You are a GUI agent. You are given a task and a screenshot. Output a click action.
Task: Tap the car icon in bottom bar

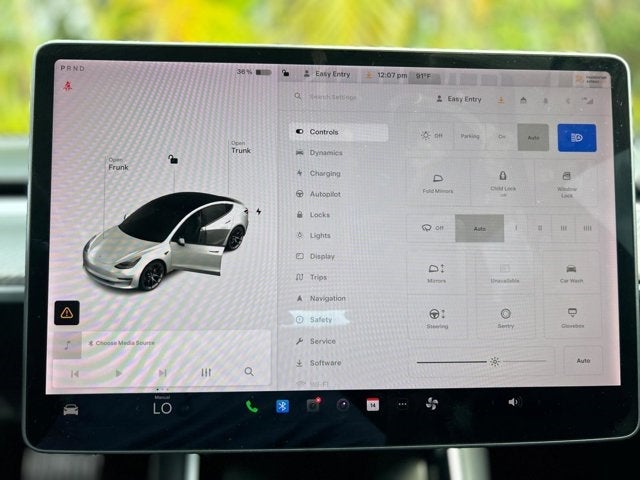(71, 409)
